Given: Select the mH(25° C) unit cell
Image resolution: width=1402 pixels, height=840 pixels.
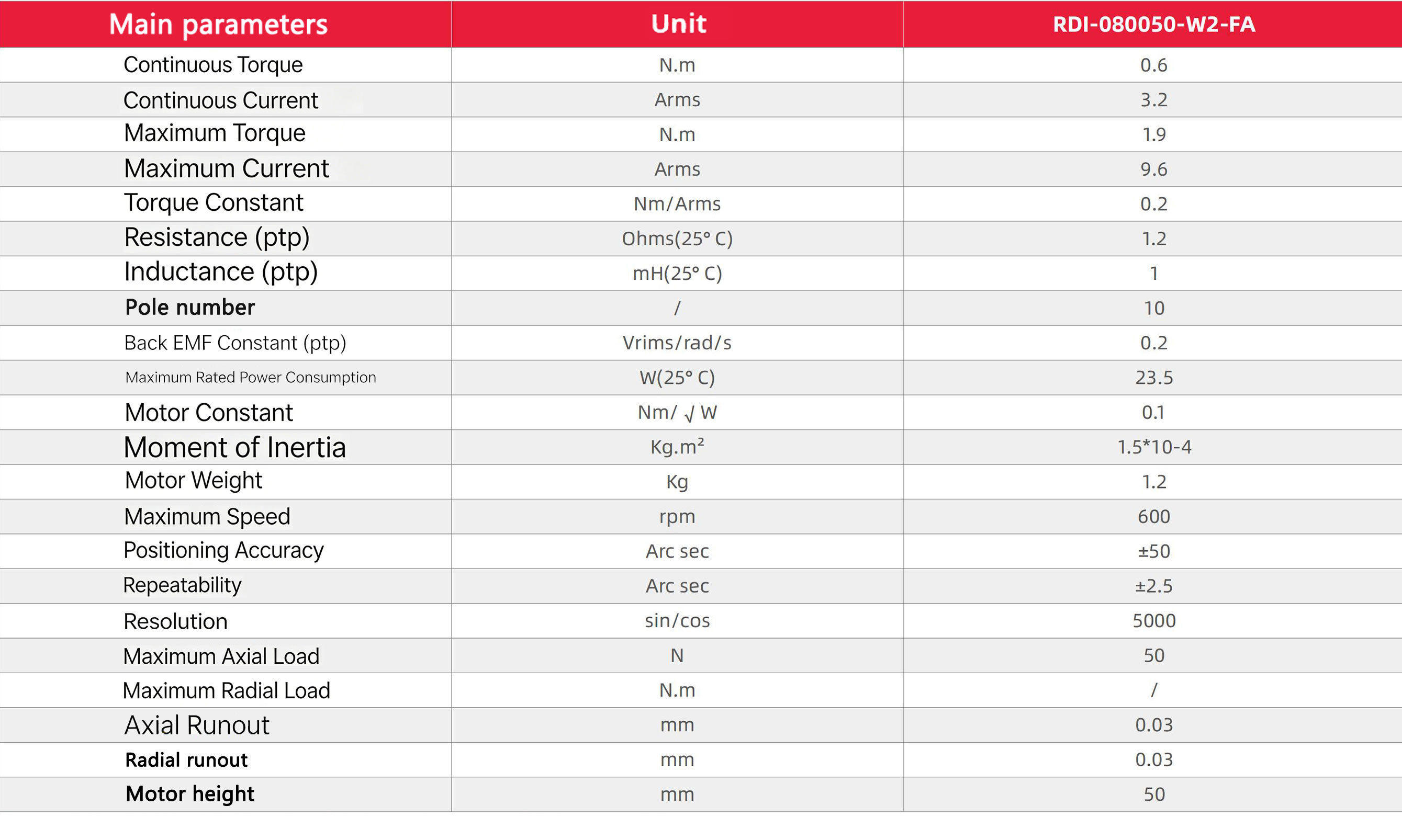Looking at the screenshot, I should tap(677, 274).
